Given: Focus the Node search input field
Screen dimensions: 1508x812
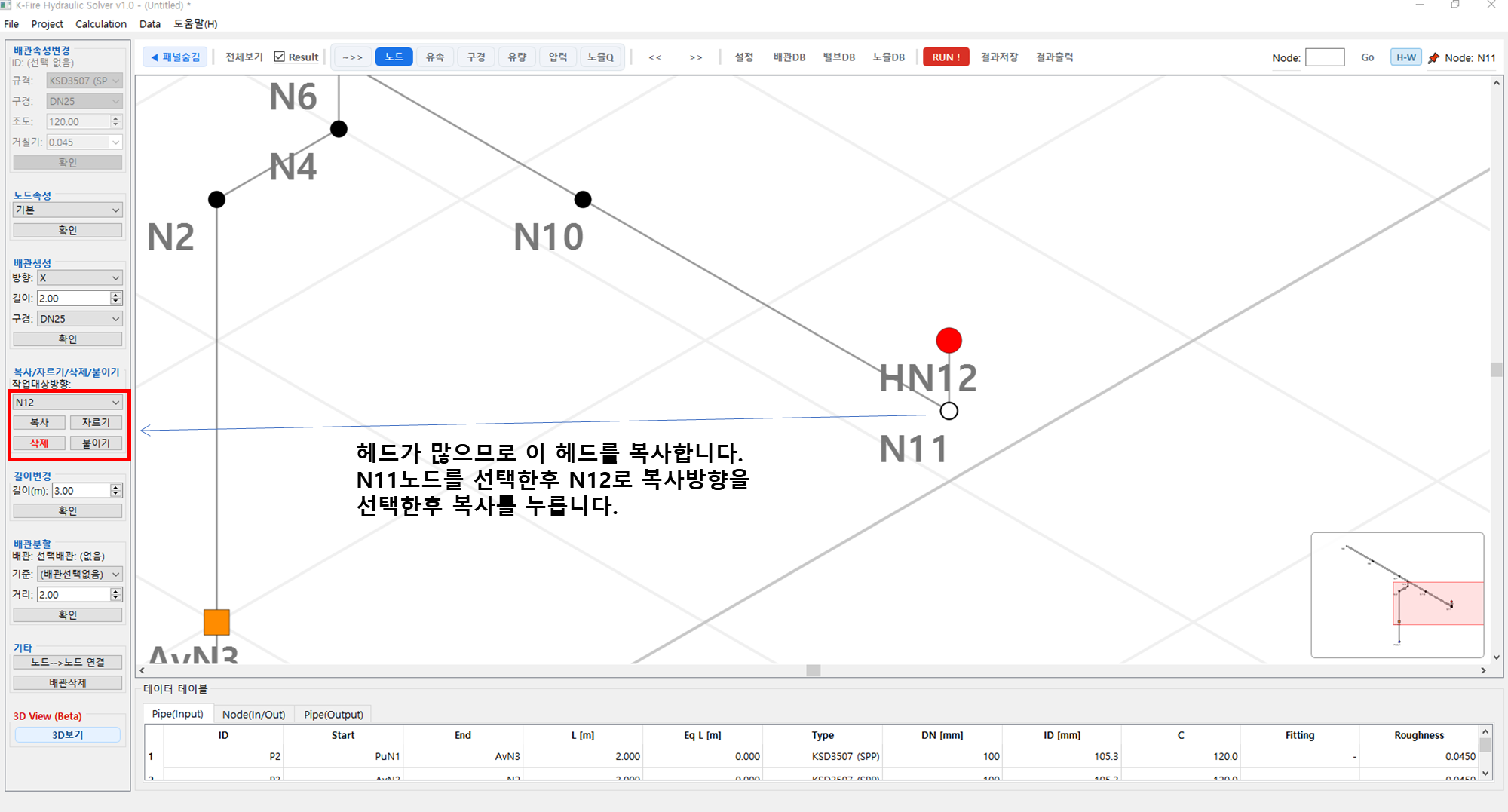Looking at the screenshot, I should [x=1325, y=57].
